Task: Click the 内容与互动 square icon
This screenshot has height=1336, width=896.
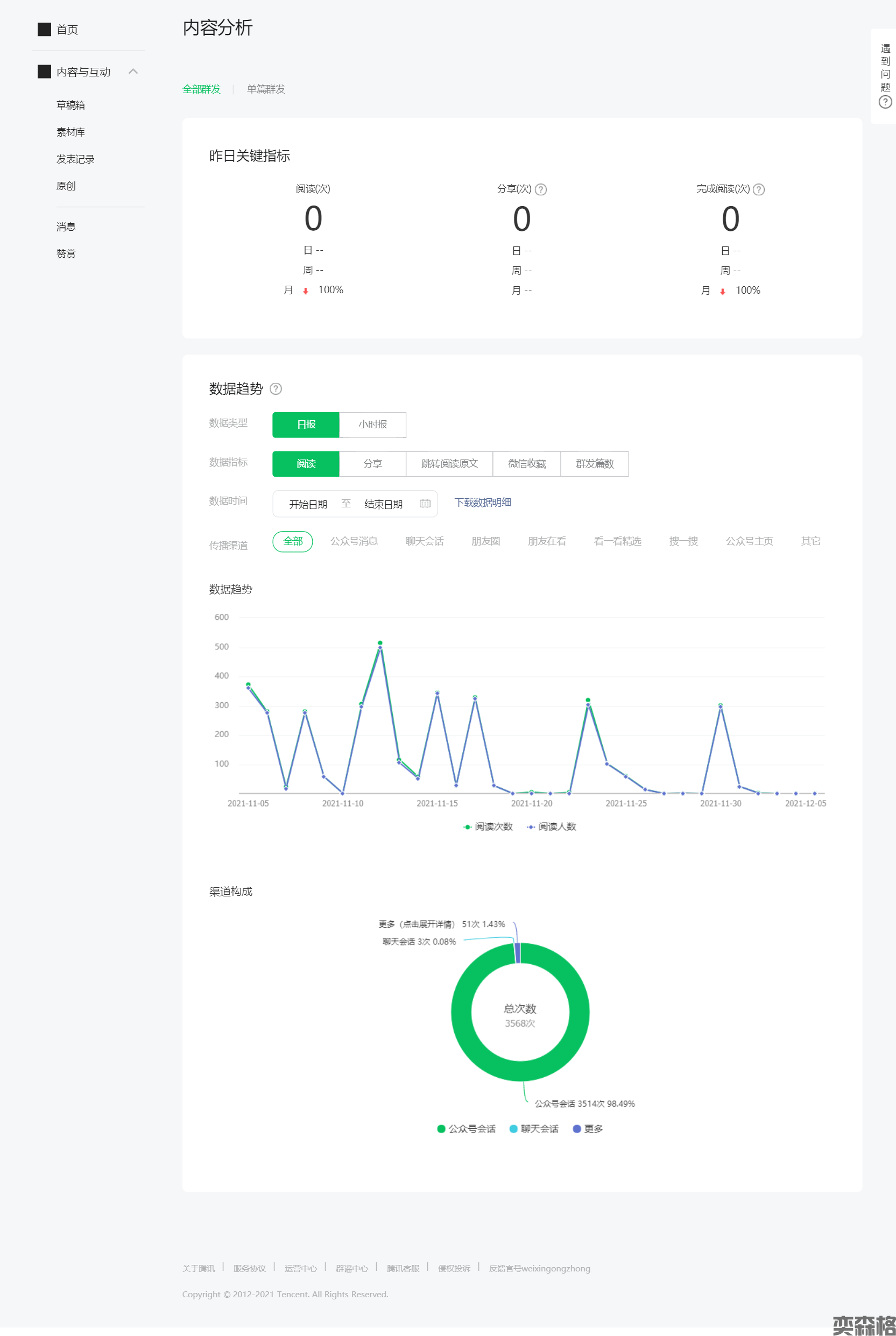Action: tap(44, 72)
